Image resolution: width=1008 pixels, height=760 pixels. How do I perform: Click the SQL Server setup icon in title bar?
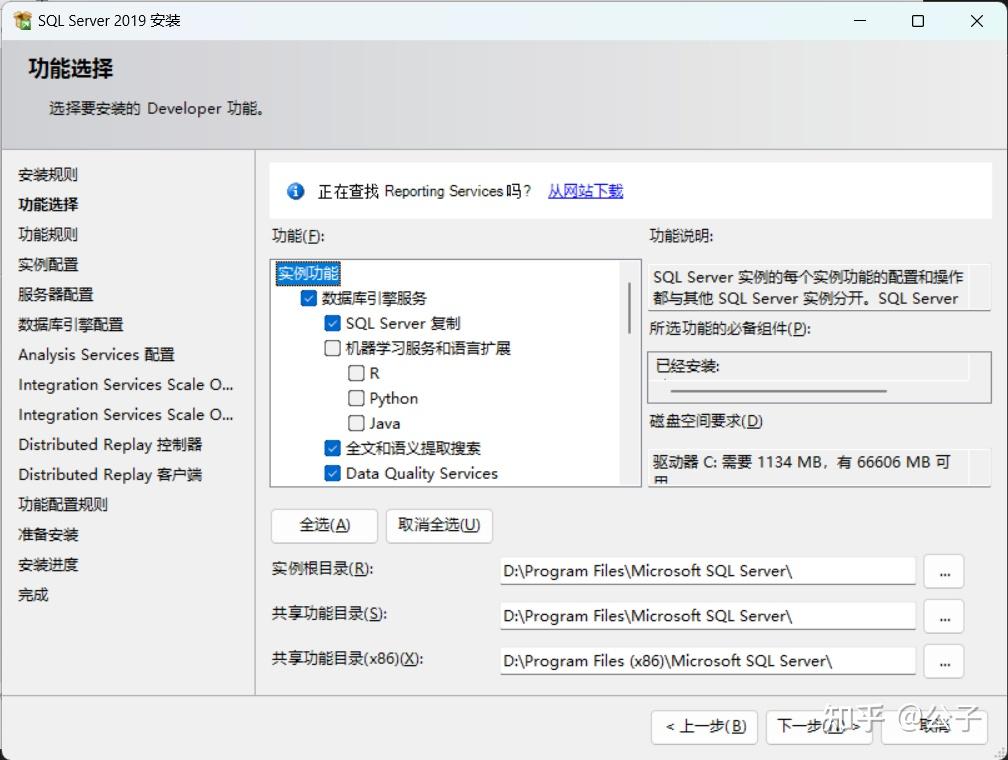click(22, 20)
